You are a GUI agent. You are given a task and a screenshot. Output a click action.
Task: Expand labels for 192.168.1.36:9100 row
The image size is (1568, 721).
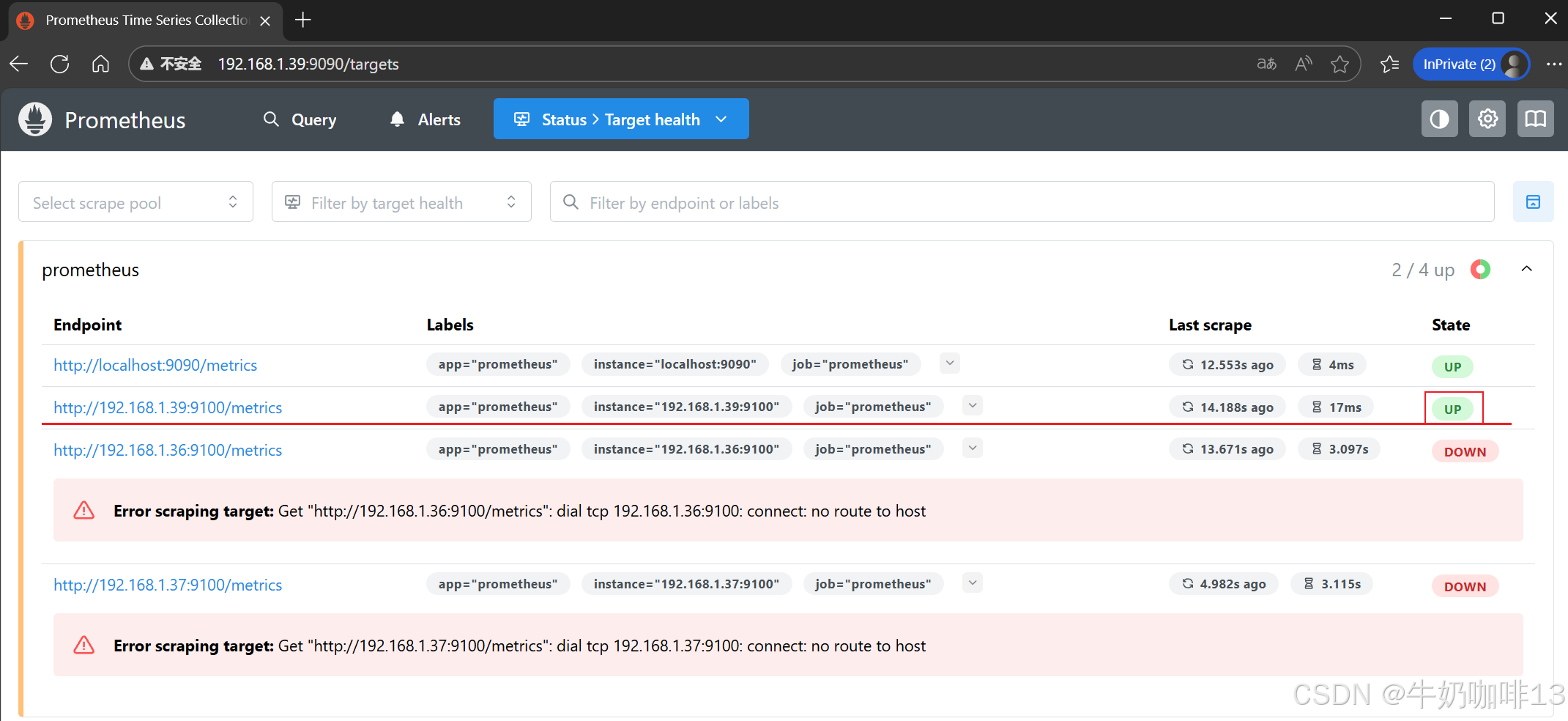[972, 448]
